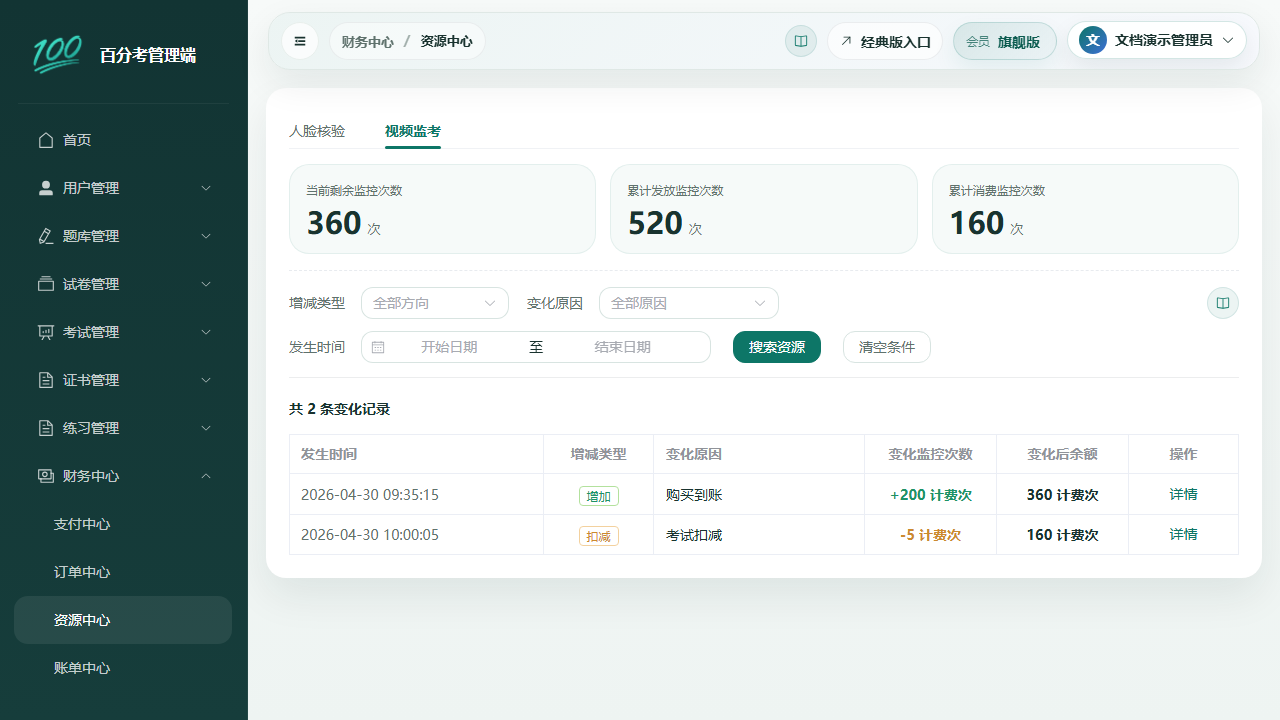The height and width of the screenshot is (720, 1280).
Task: Click the 累计发放监控次数 card
Action: (763, 209)
